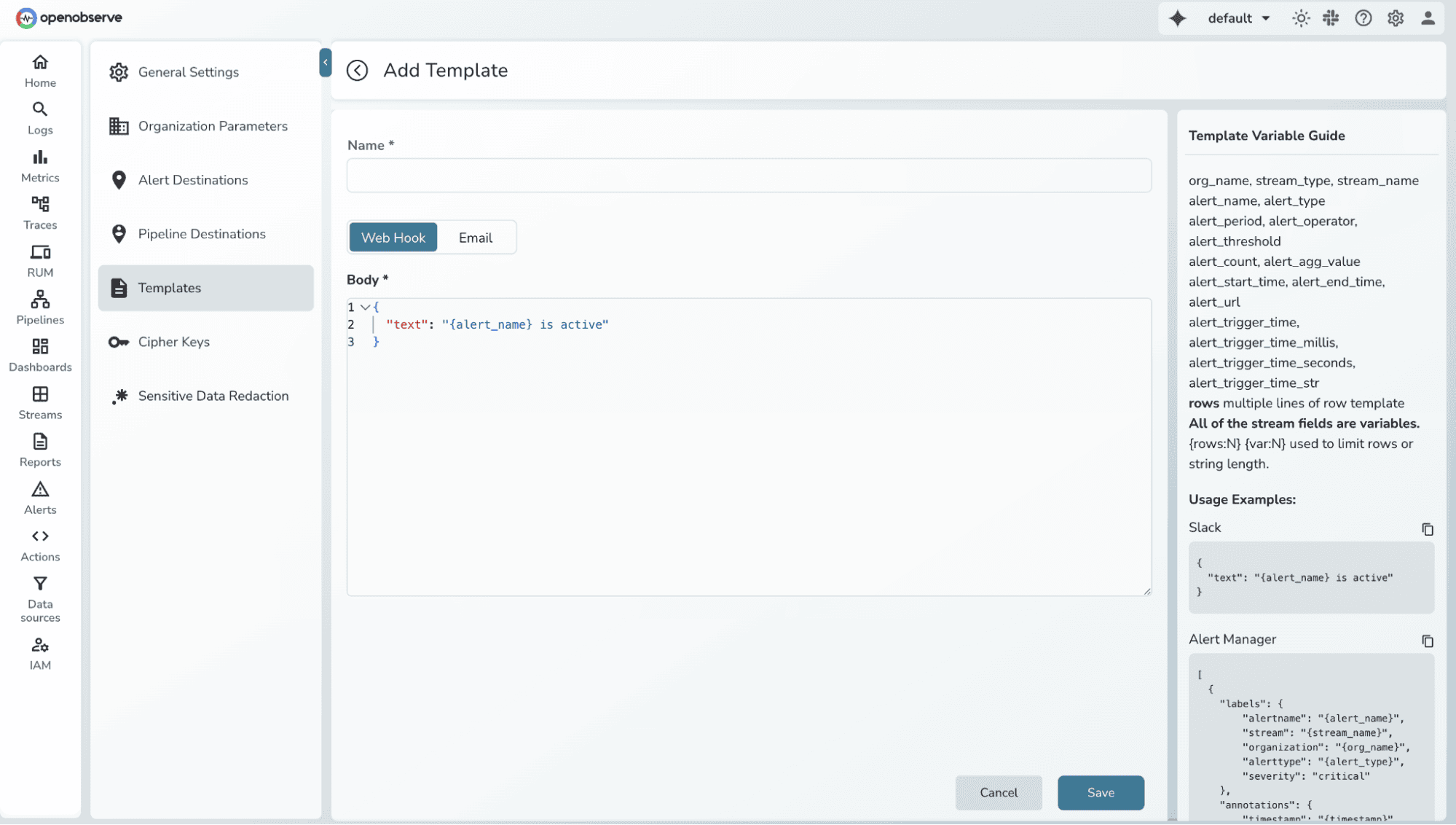The height and width of the screenshot is (825, 1456).
Task: Navigate to Traces
Action: (x=40, y=213)
